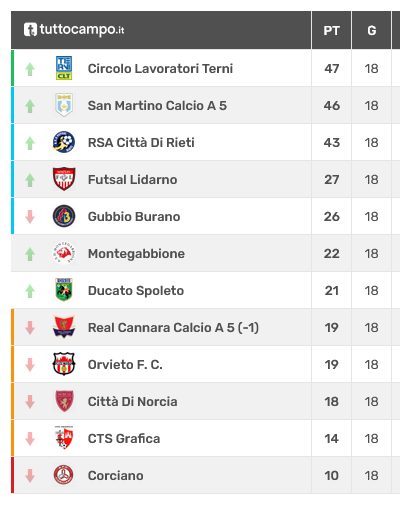Sort standings by PT column header
The width and height of the screenshot is (400, 508).
click(331, 30)
